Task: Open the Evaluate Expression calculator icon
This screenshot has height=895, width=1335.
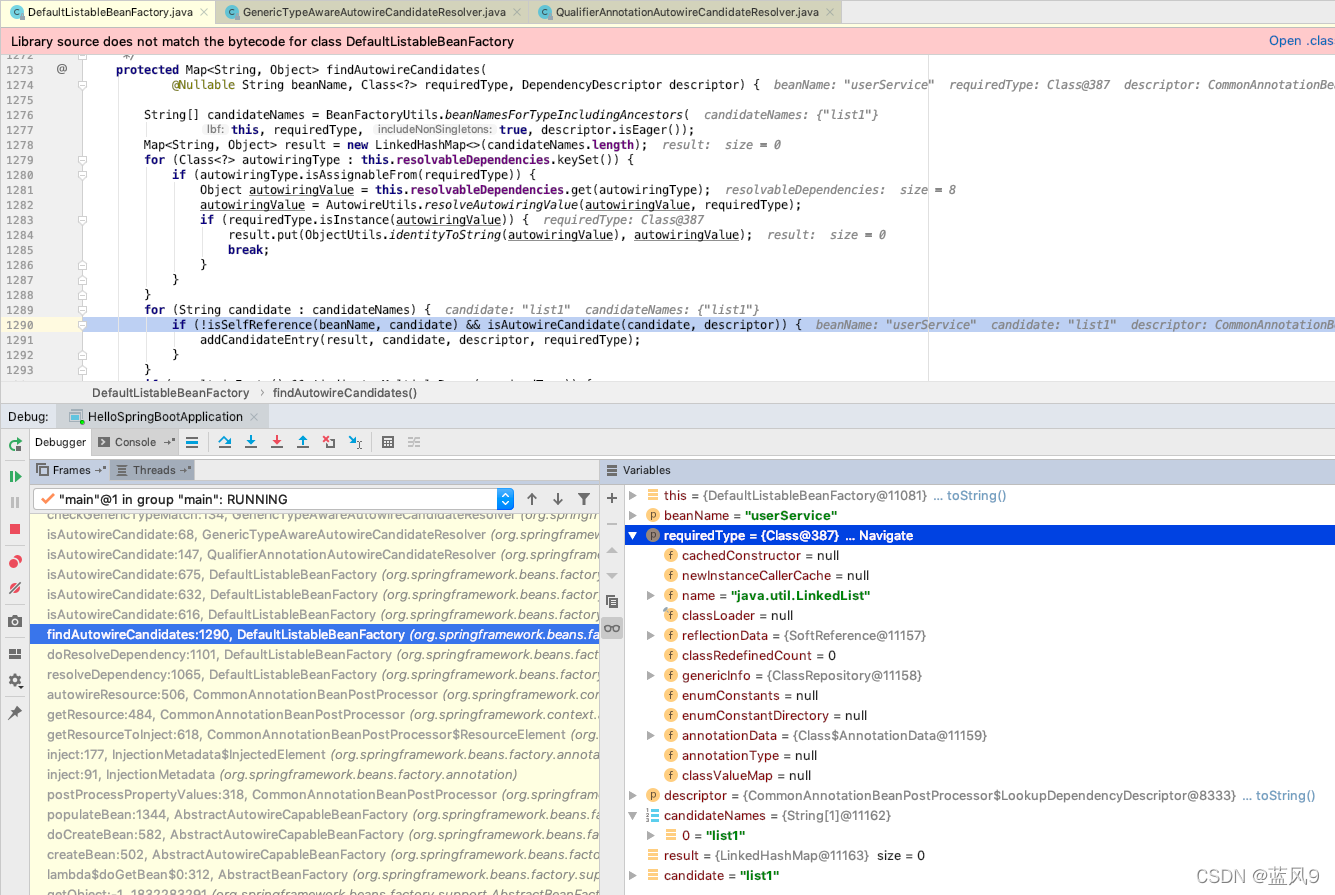Action: (388, 441)
